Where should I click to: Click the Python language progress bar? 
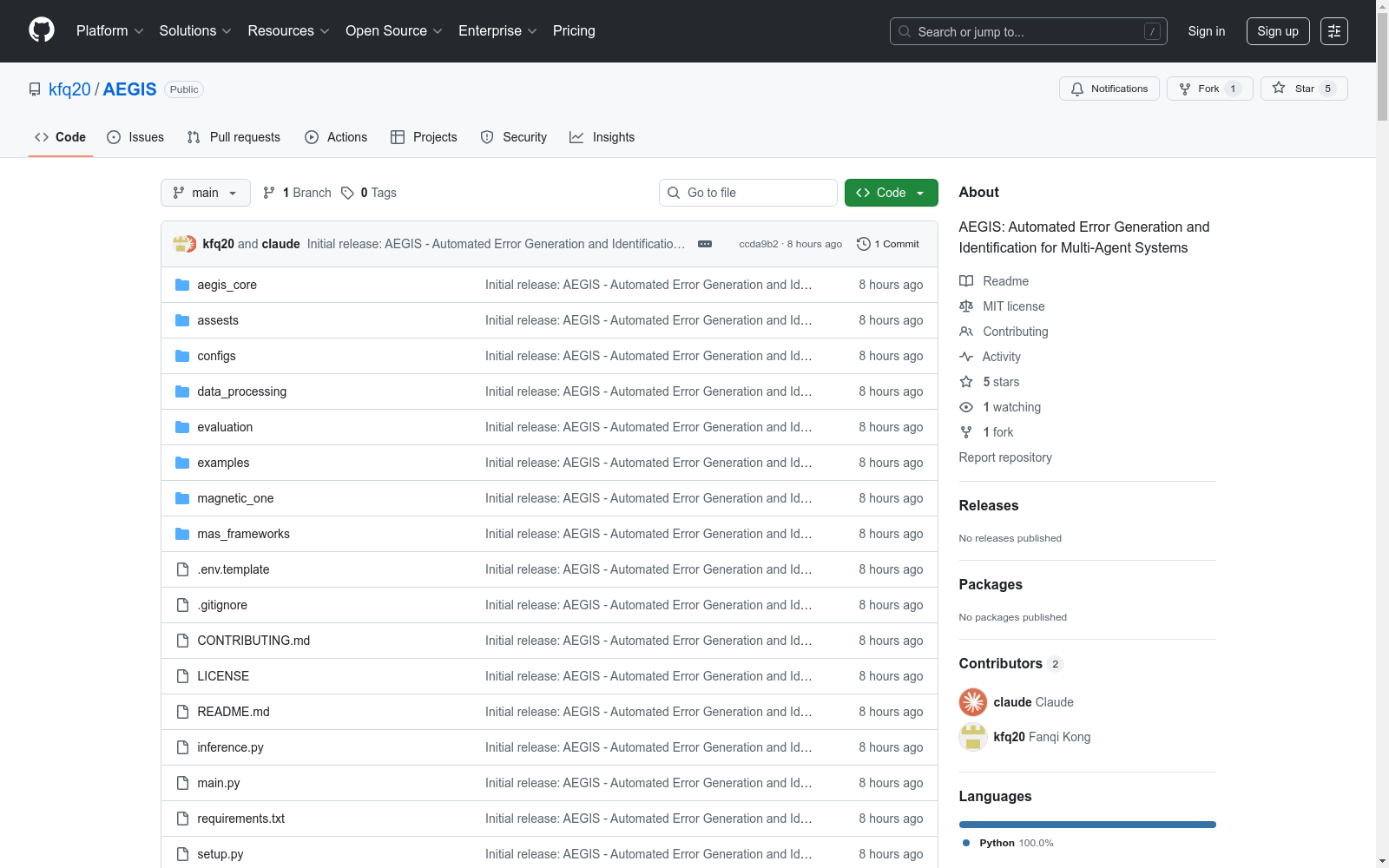click(x=1088, y=825)
